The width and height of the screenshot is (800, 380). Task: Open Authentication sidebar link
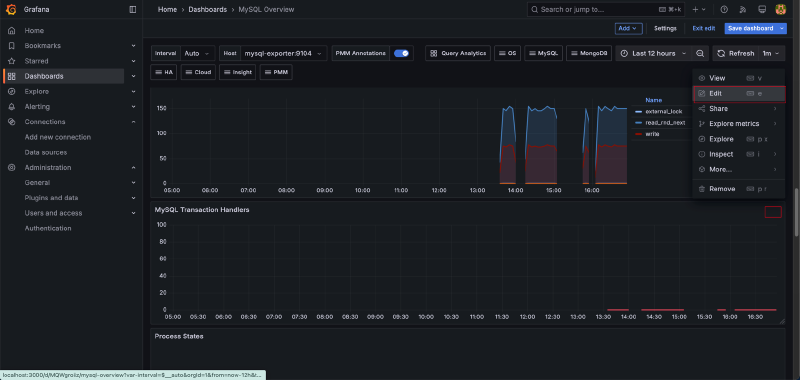(48, 229)
